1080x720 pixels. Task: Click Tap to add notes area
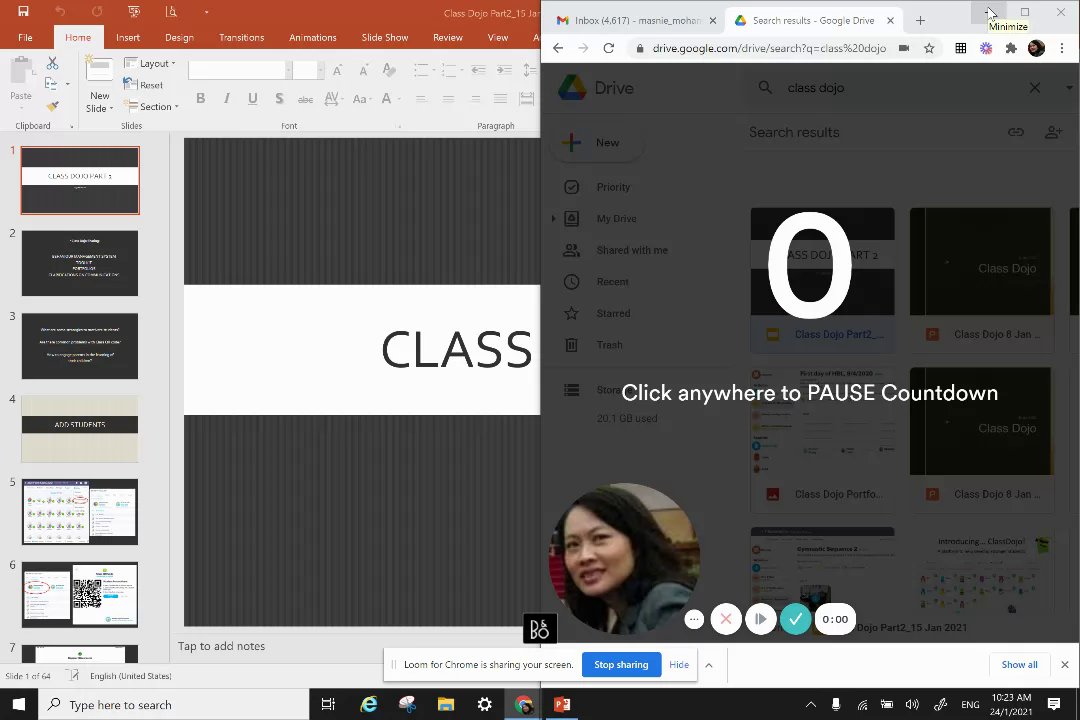pos(221,646)
